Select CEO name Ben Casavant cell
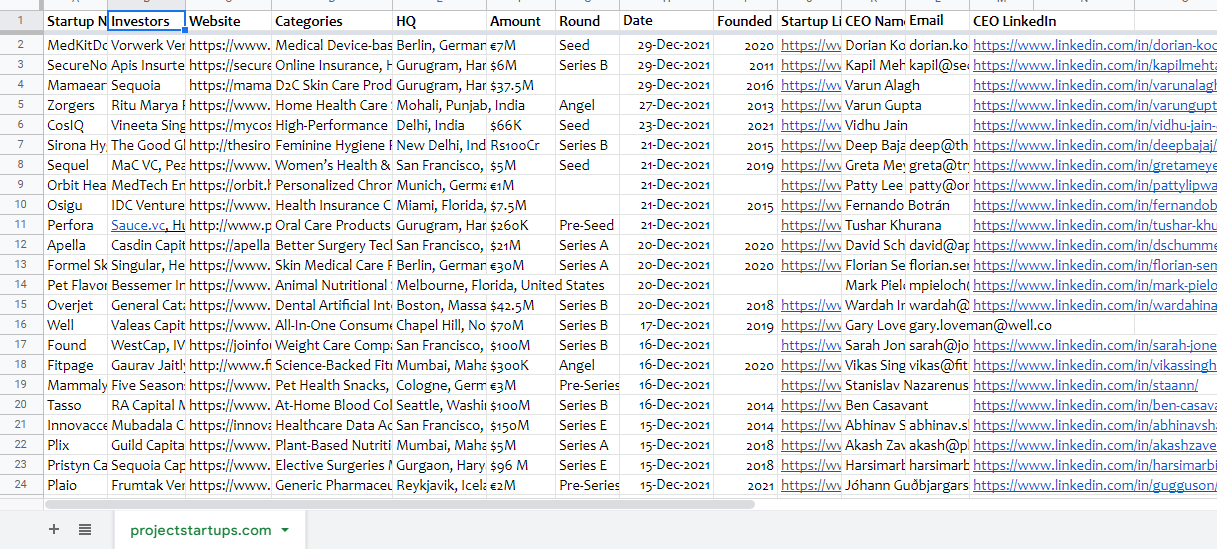Screen dimensions: 1217x549 click(874, 405)
